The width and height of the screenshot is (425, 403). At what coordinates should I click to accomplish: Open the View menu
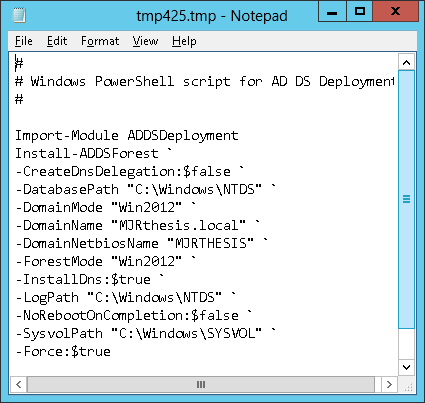tap(145, 41)
